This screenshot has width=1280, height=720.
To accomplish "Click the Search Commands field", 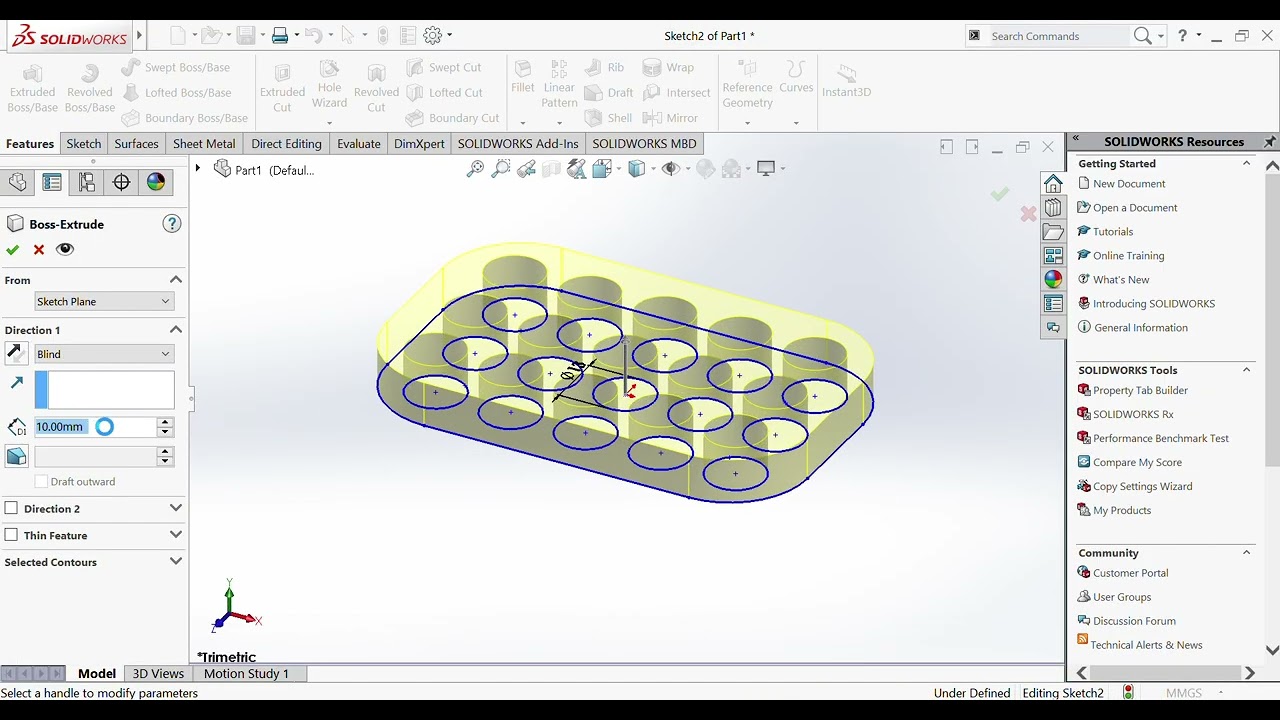I will point(1058,36).
